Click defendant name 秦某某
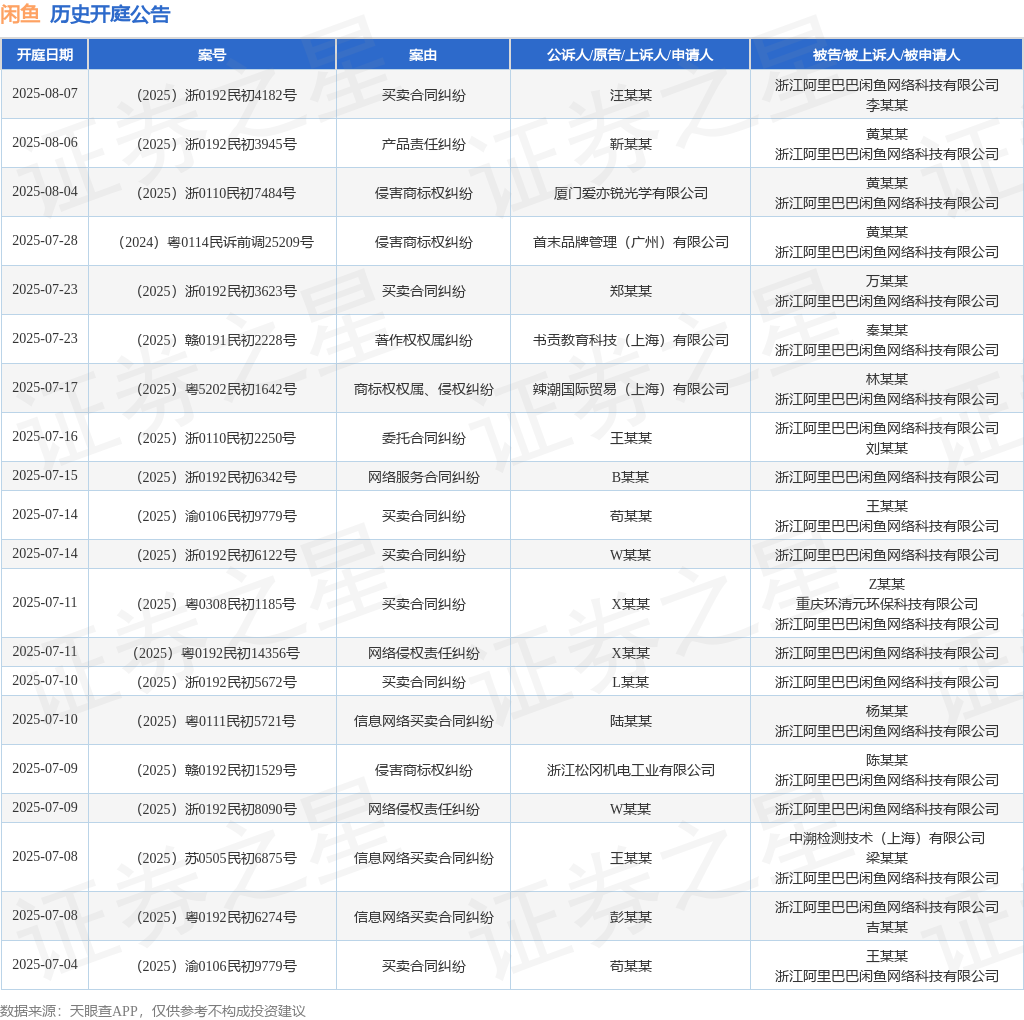 click(x=886, y=330)
